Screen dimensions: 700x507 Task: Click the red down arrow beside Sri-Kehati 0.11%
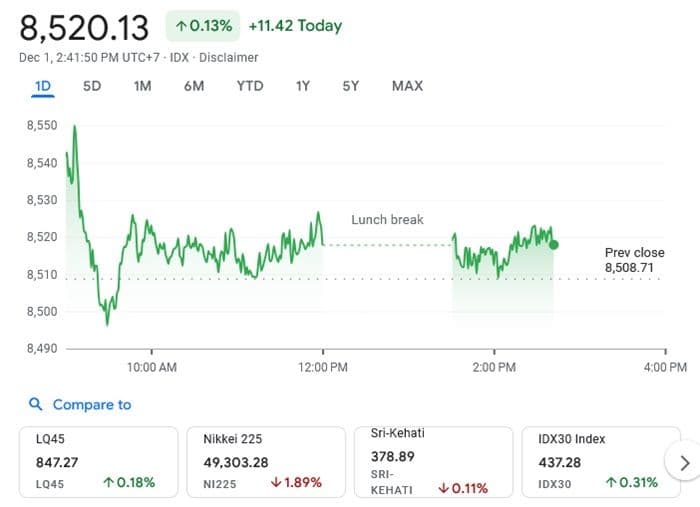pos(443,488)
